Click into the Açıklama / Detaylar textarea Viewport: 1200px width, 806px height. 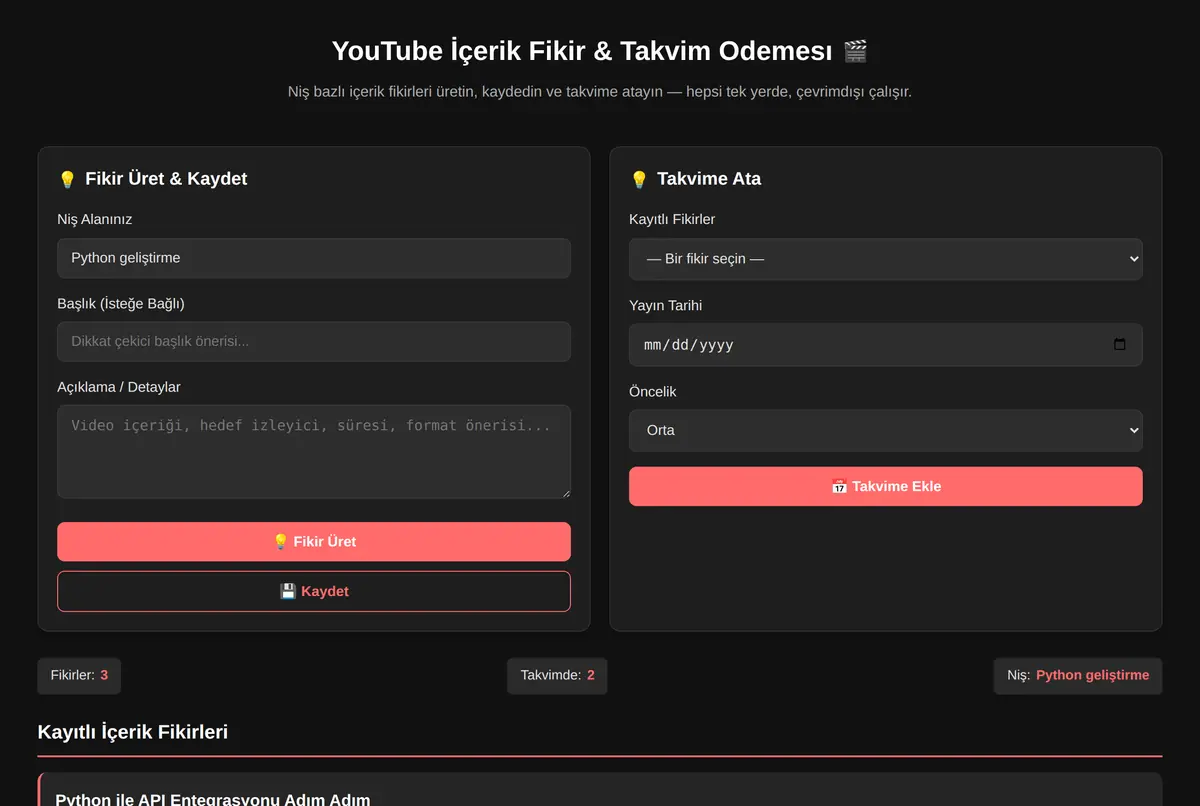pos(314,451)
